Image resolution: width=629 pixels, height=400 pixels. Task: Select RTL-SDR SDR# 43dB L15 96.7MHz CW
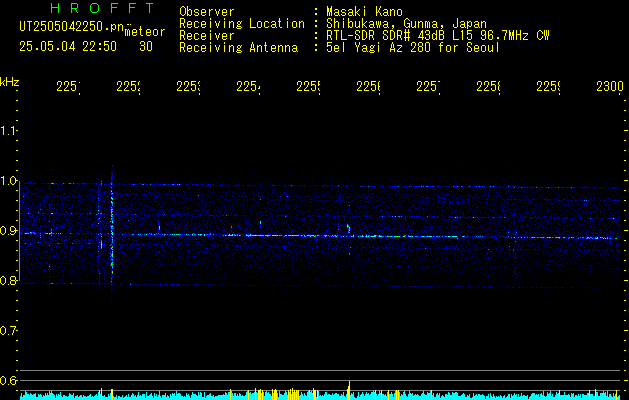[438, 36]
